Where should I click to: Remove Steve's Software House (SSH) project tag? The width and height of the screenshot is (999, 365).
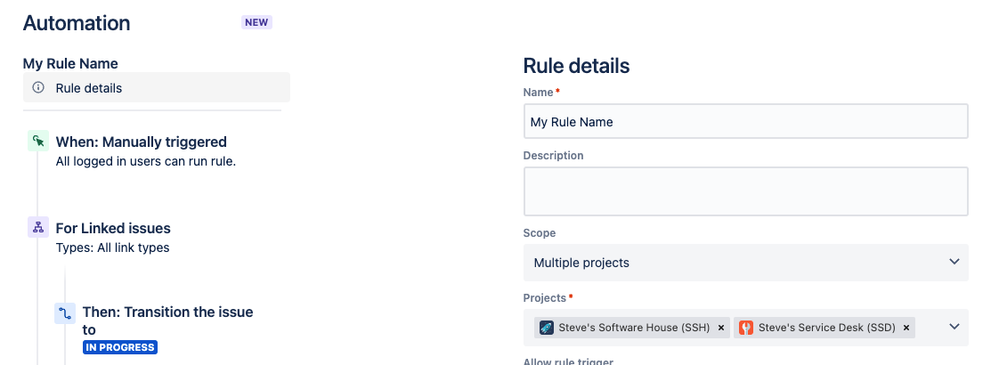(x=721, y=327)
